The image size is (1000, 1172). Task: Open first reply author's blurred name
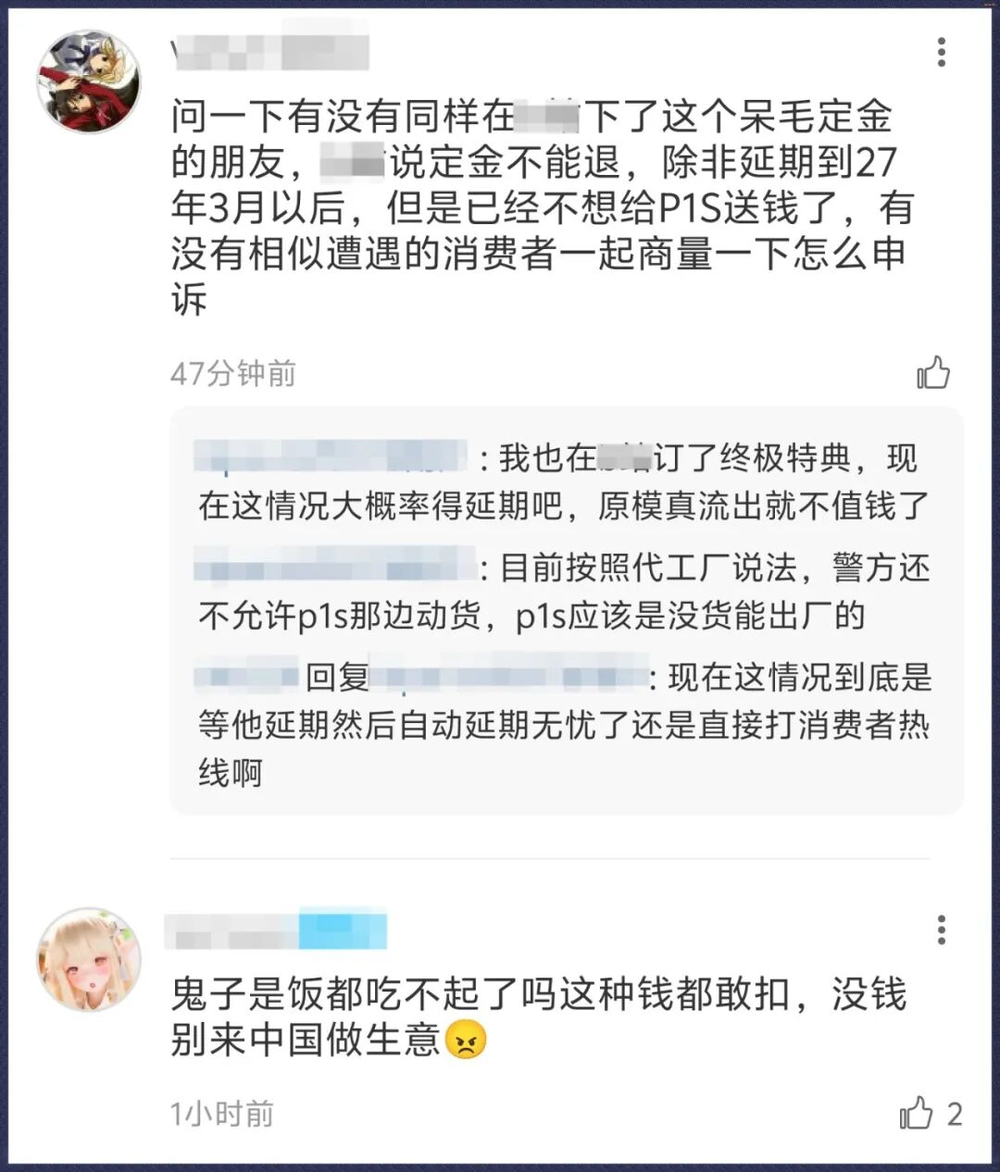[x=330, y=457]
